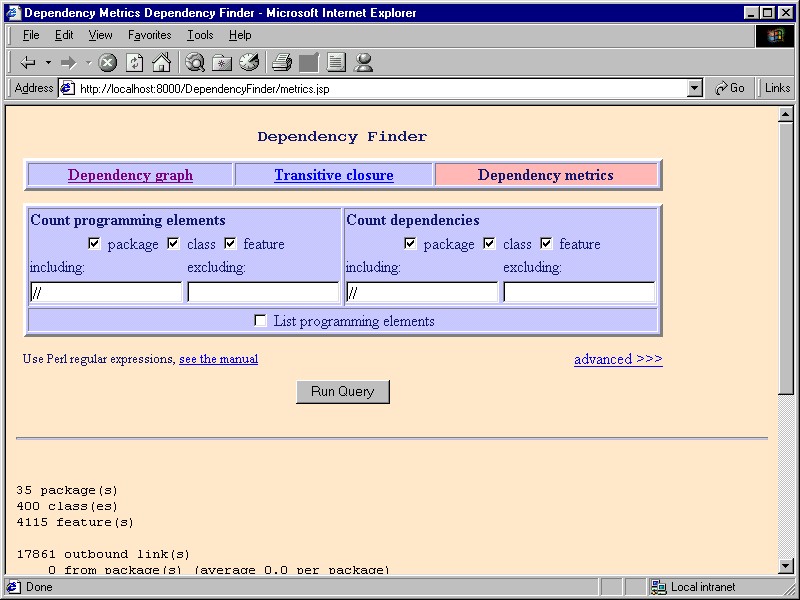Viewport: 800px width, 600px height.
Task: Click the Discuss toolbar icon
Action: click(x=336, y=62)
